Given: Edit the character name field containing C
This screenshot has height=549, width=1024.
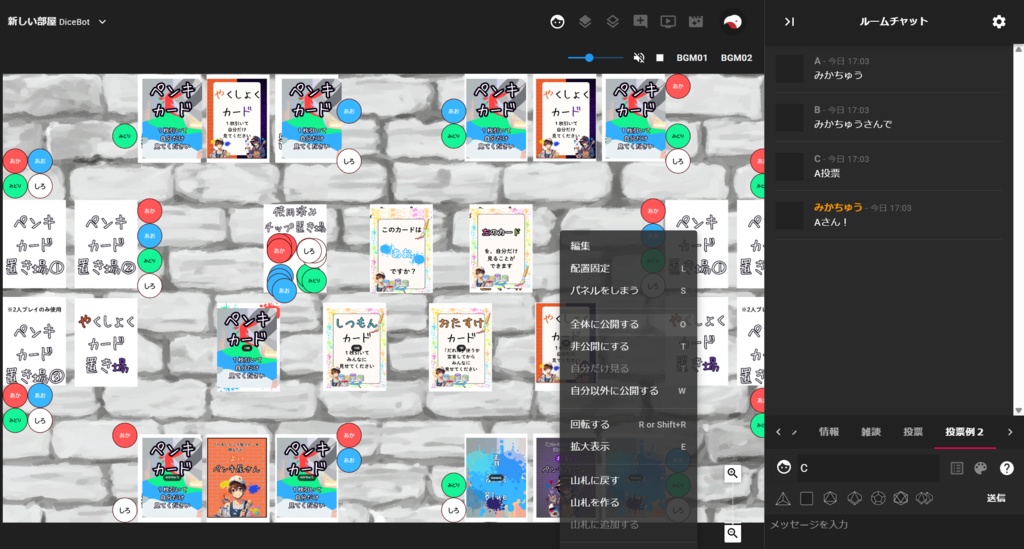Looking at the screenshot, I should (x=867, y=468).
